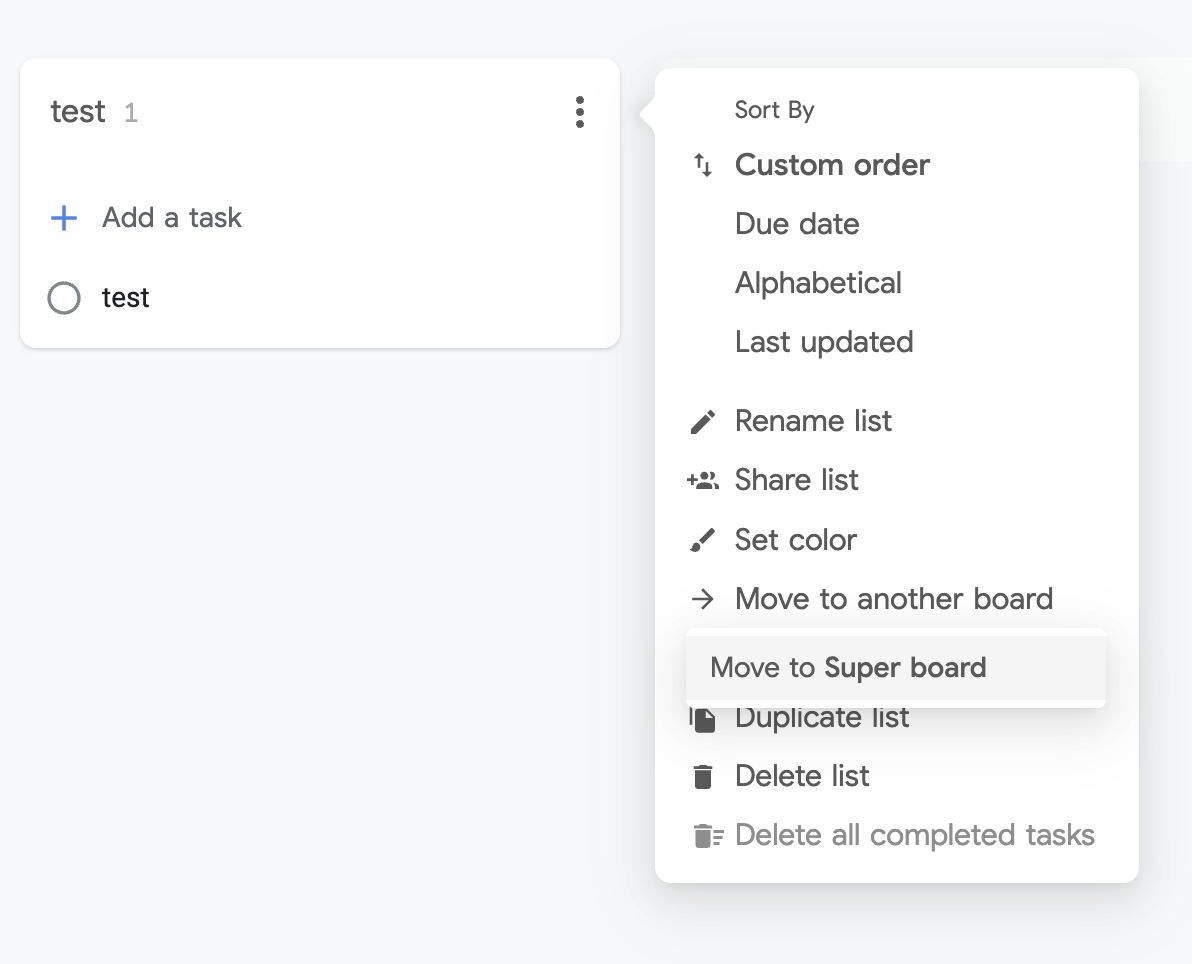This screenshot has height=964, width=1192.
Task: Open Move to another board submenu
Action: (x=894, y=599)
